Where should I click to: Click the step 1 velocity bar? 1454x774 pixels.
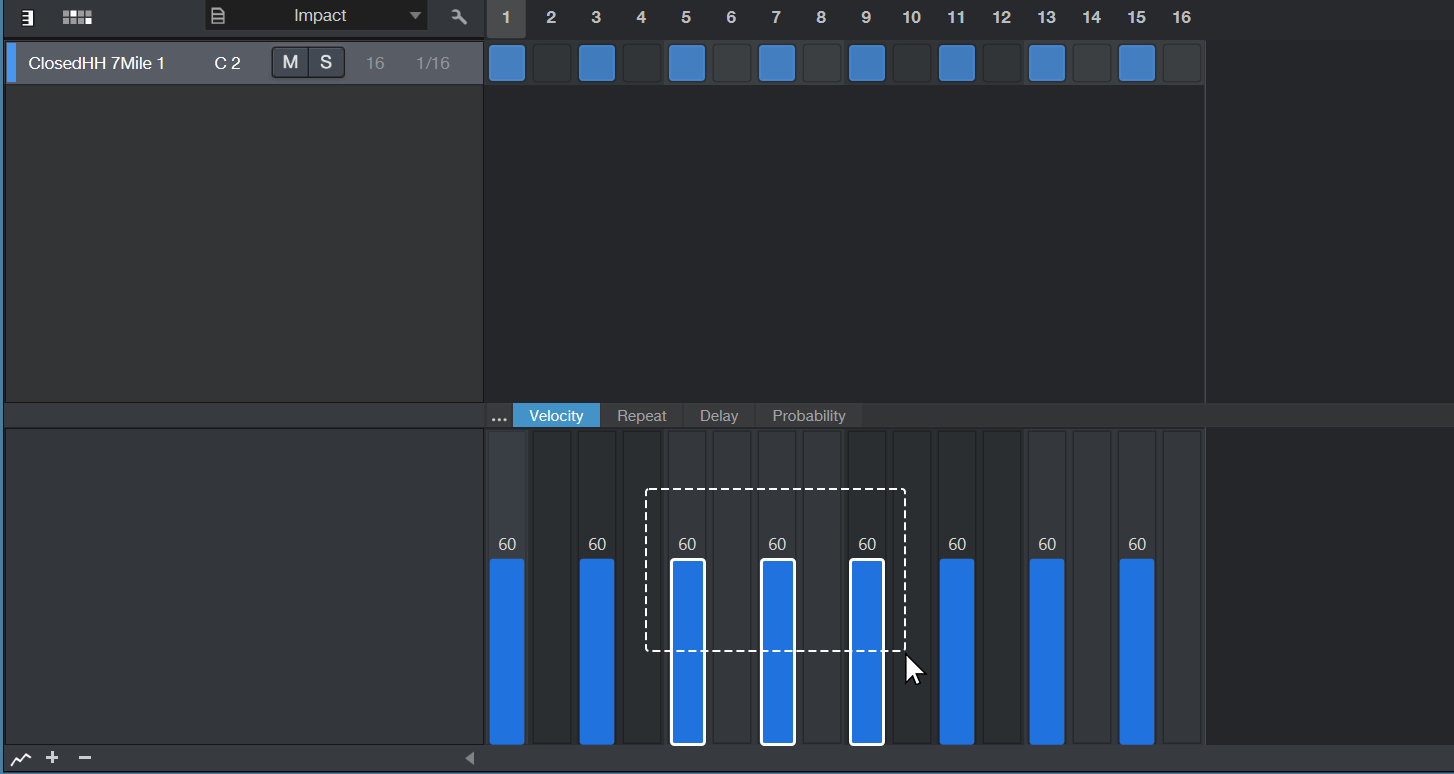click(507, 651)
